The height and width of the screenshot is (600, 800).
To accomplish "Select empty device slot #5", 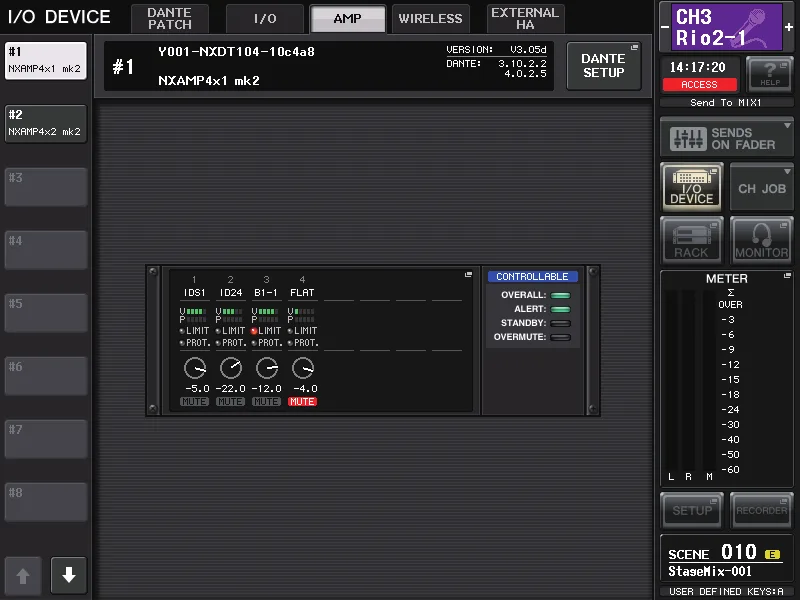I will click(x=45, y=313).
